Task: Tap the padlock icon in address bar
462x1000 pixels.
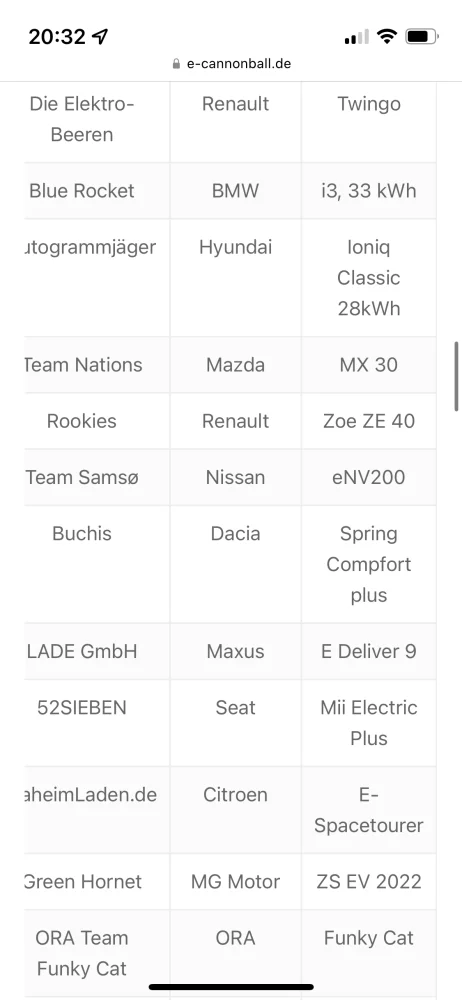Action: [177, 64]
